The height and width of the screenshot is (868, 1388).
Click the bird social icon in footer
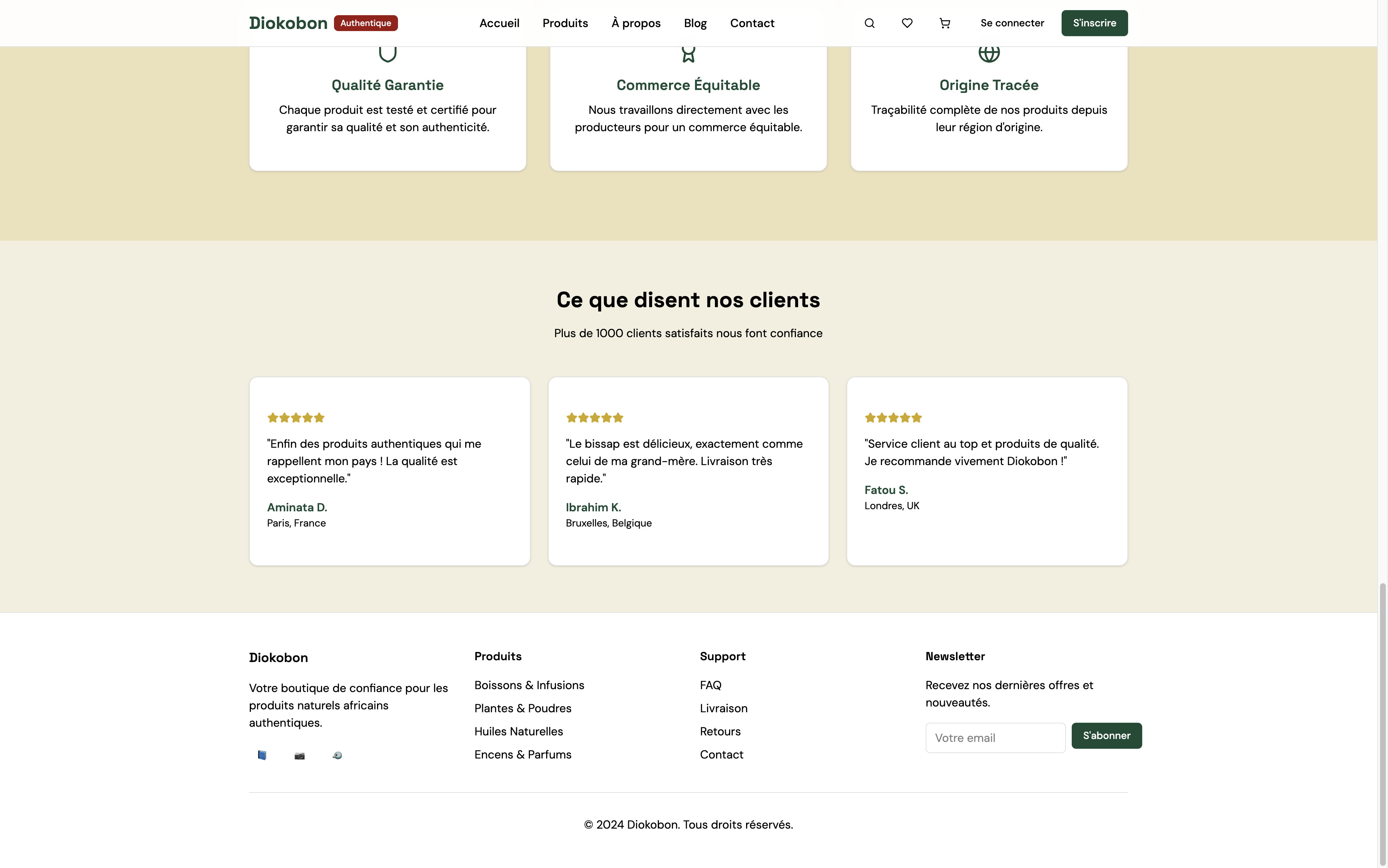click(337, 756)
